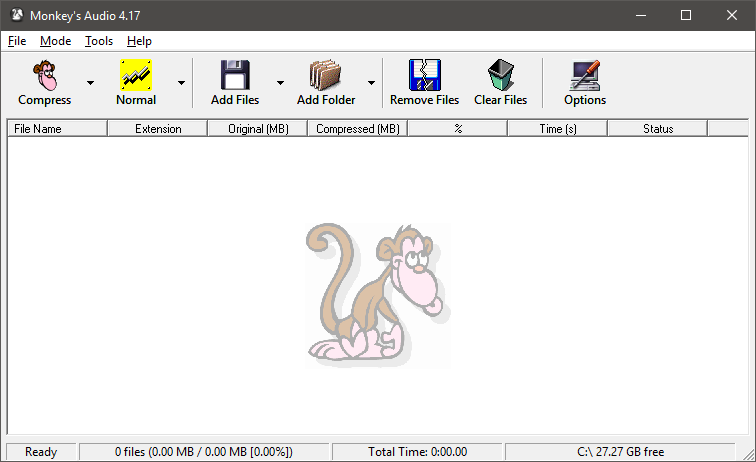Click the Remove Files broken disk icon
Image resolution: width=756 pixels, height=462 pixels.
425,75
